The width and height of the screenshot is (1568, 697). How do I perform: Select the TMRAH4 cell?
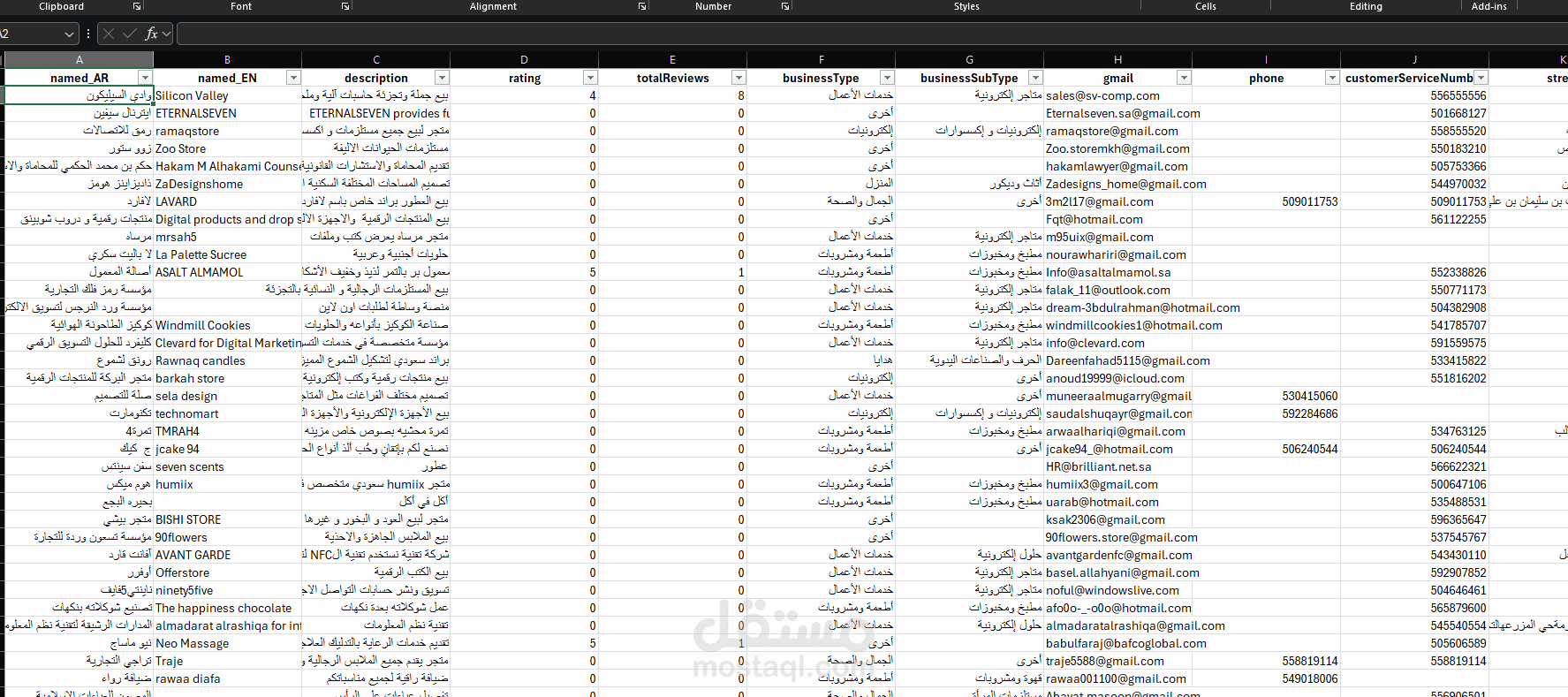point(227,431)
